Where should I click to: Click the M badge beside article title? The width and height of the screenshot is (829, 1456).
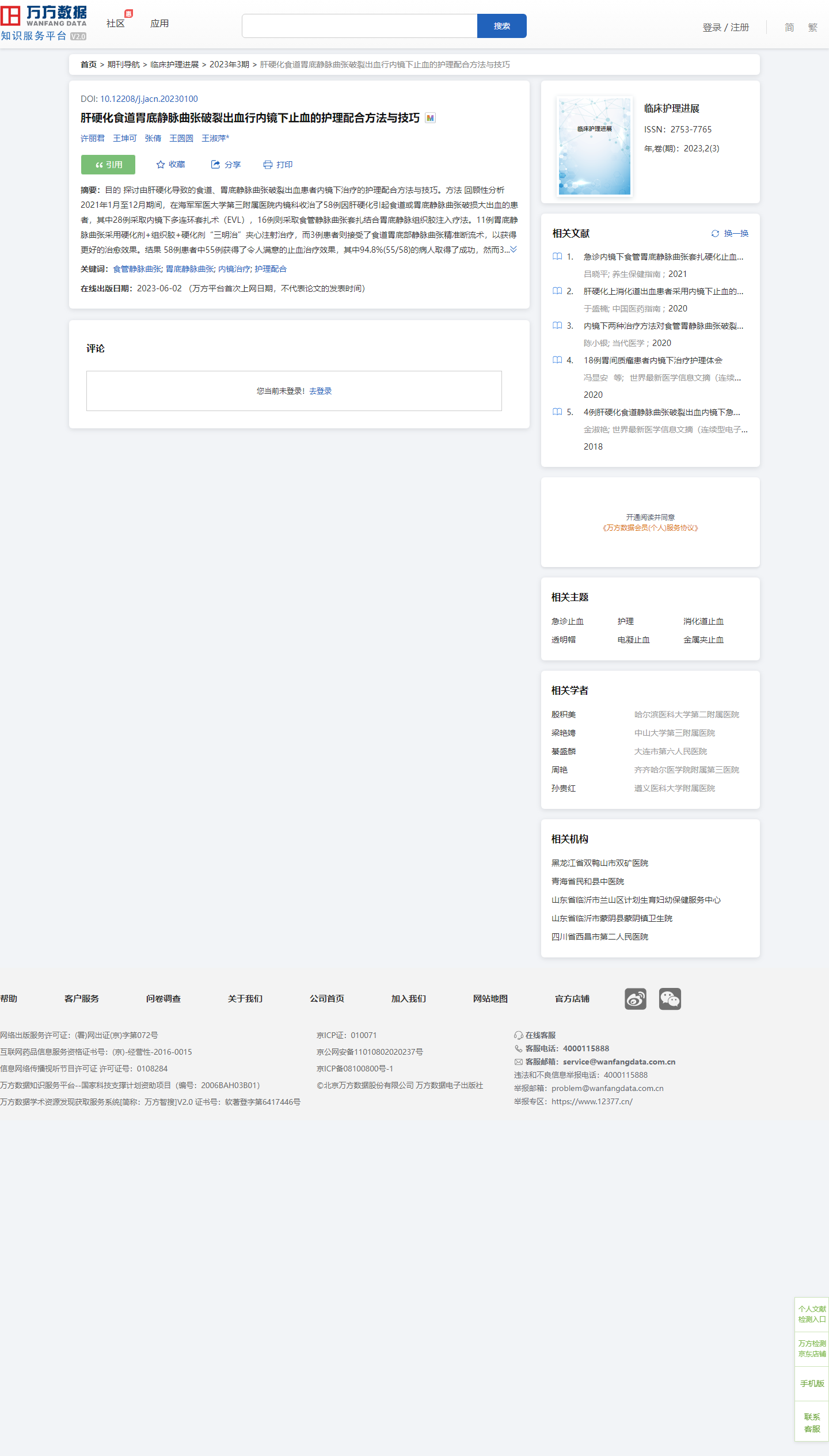(430, 118)
